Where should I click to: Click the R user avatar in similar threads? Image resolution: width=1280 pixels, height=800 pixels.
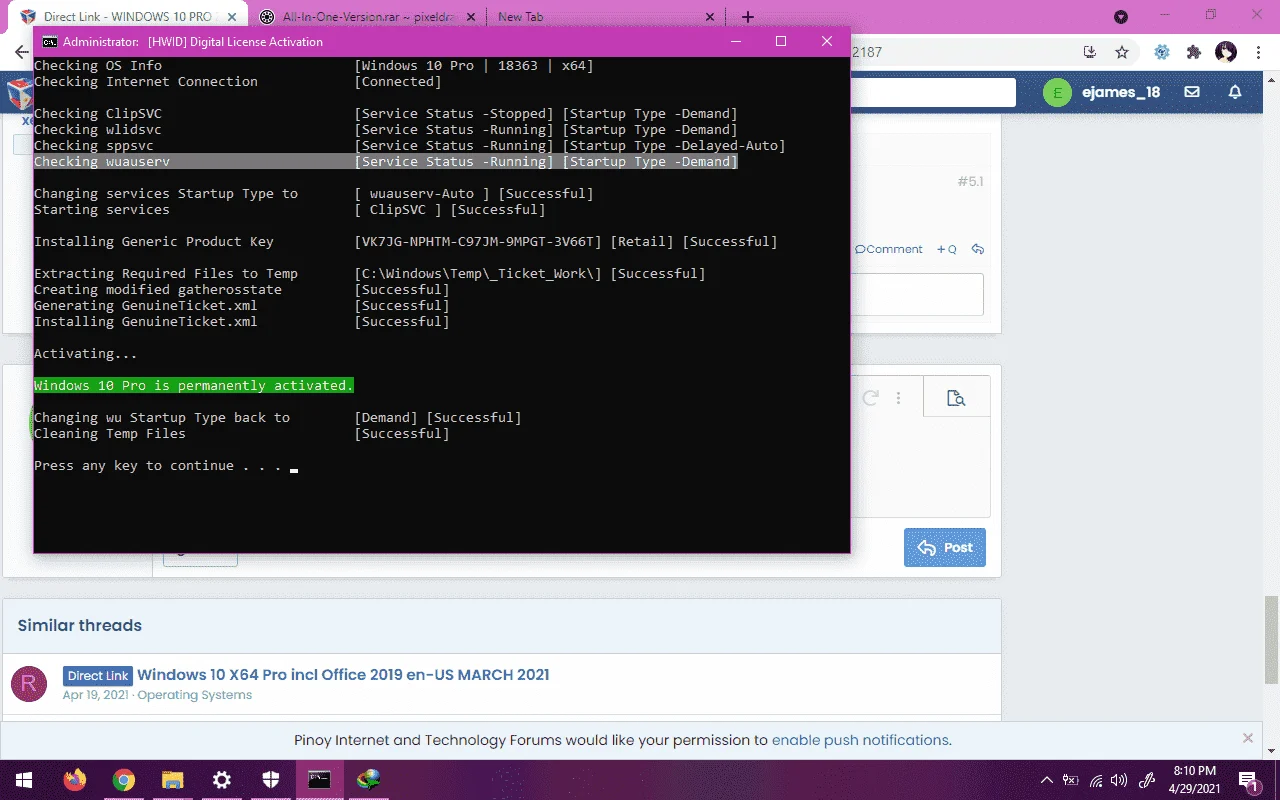(x=29, y=684)
